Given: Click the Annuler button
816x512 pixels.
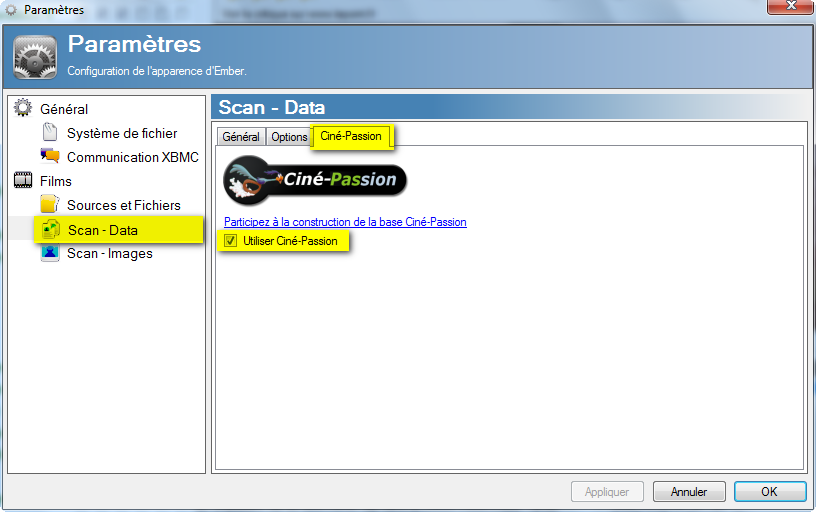Looking at the screenshot, I should [689, 492].
